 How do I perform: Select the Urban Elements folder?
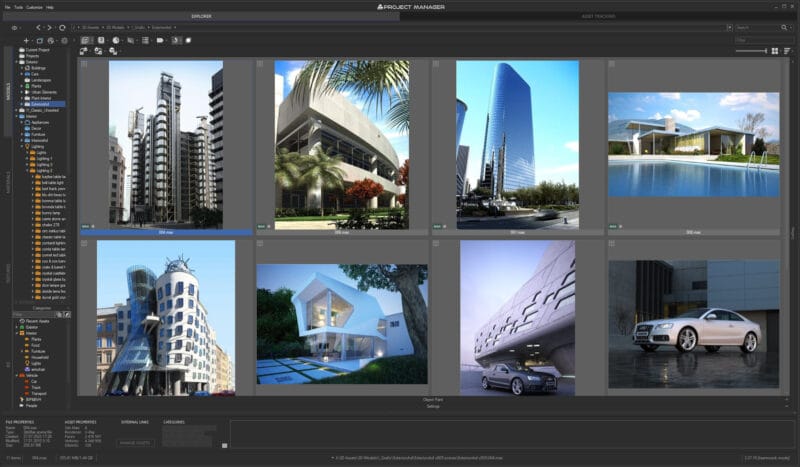point(44,92)
